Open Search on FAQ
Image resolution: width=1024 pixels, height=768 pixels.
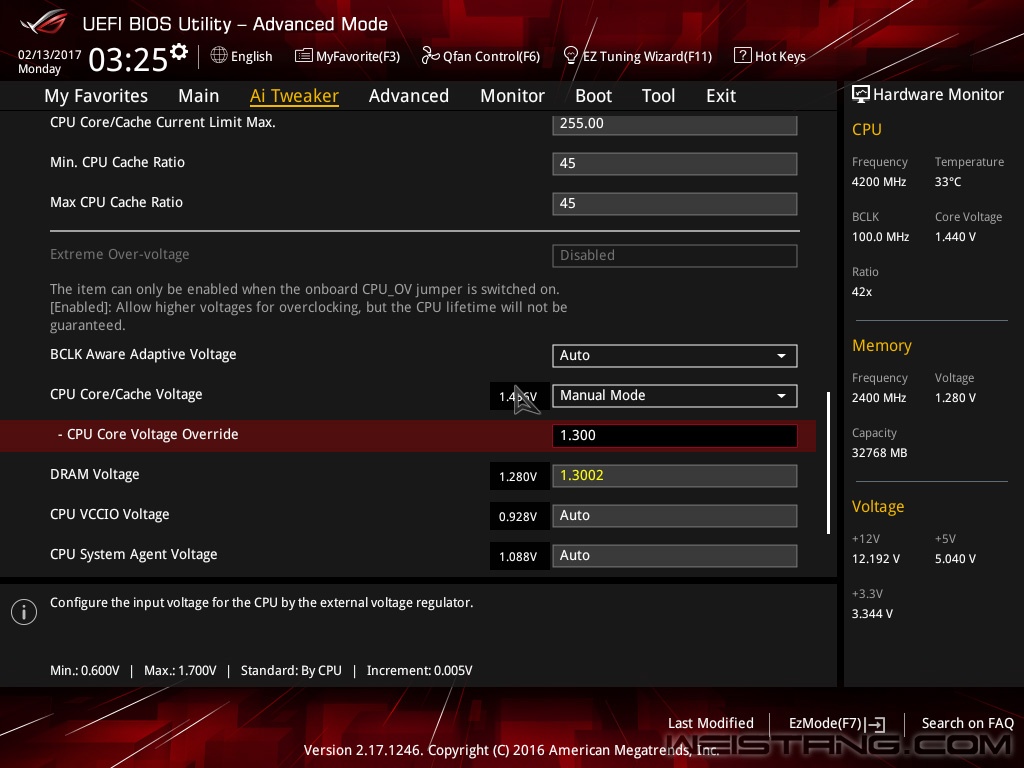(967, 723)
